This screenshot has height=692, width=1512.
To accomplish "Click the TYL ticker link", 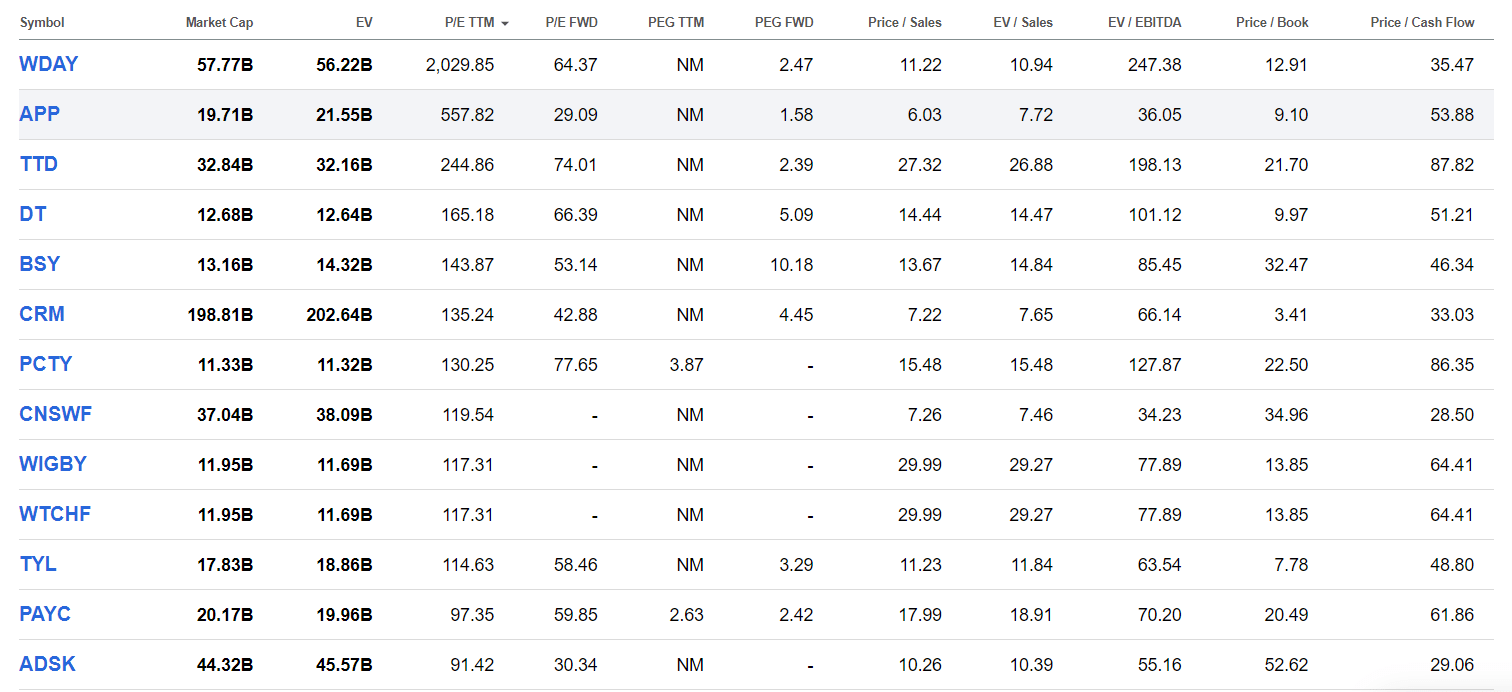I will (38, 564).
